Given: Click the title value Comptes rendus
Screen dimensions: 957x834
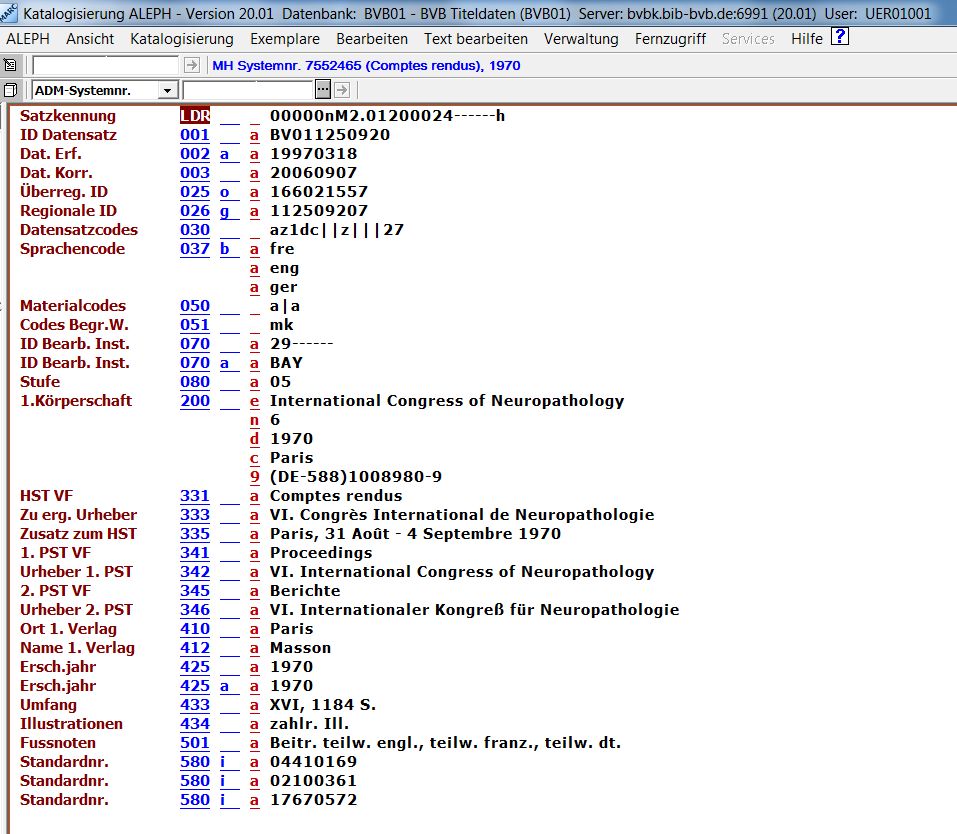Looking at the screenshot, I should pyautogui.click(x=336, y=496).
